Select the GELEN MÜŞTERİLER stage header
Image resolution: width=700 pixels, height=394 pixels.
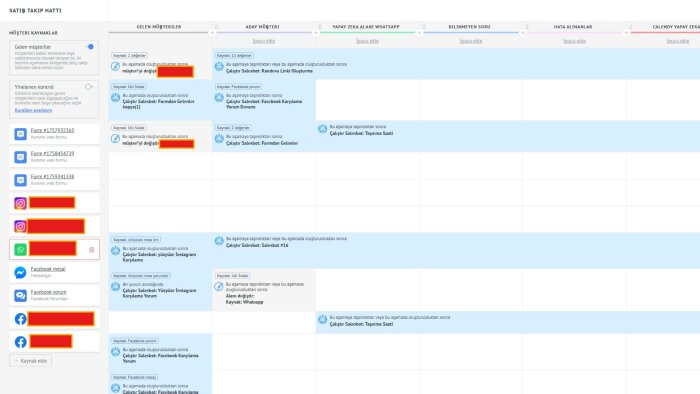click(159, 27)
